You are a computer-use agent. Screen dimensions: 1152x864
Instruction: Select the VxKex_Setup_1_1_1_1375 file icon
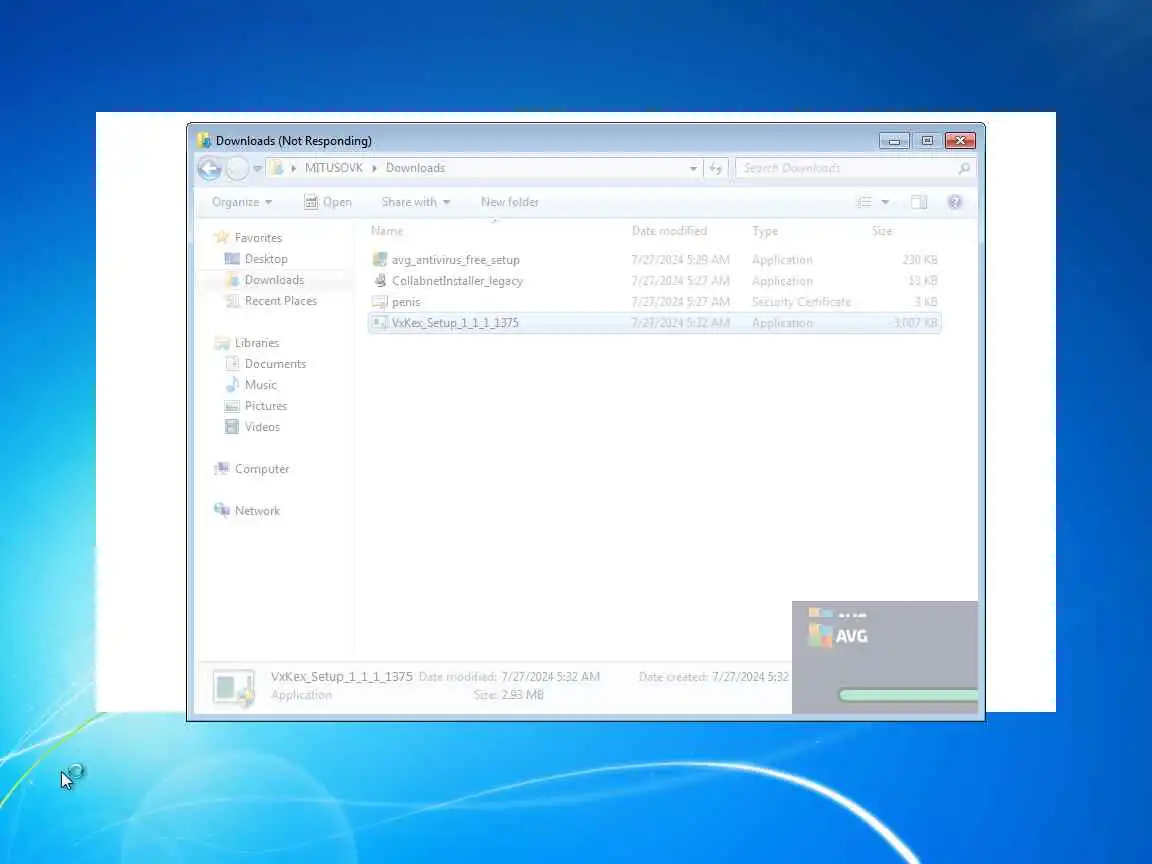[379, 323]
